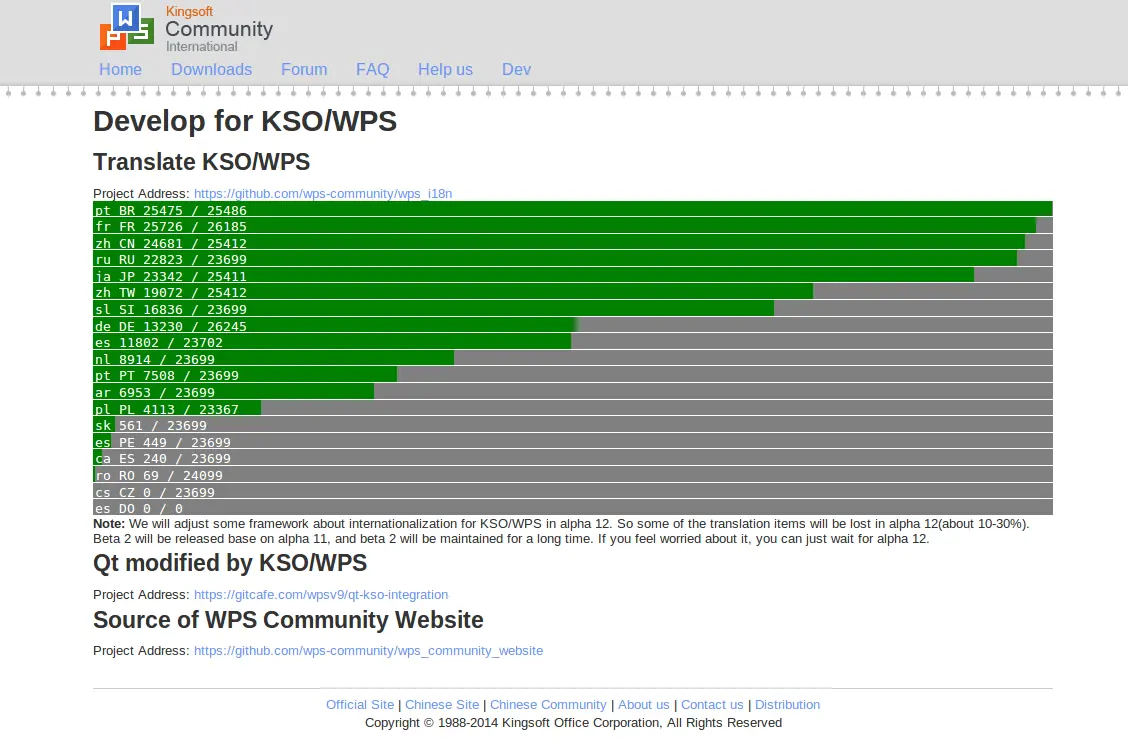Click the Copyright 1988-2014 Kingsoft footer text
1128x755 pixels.
[573, 723]
